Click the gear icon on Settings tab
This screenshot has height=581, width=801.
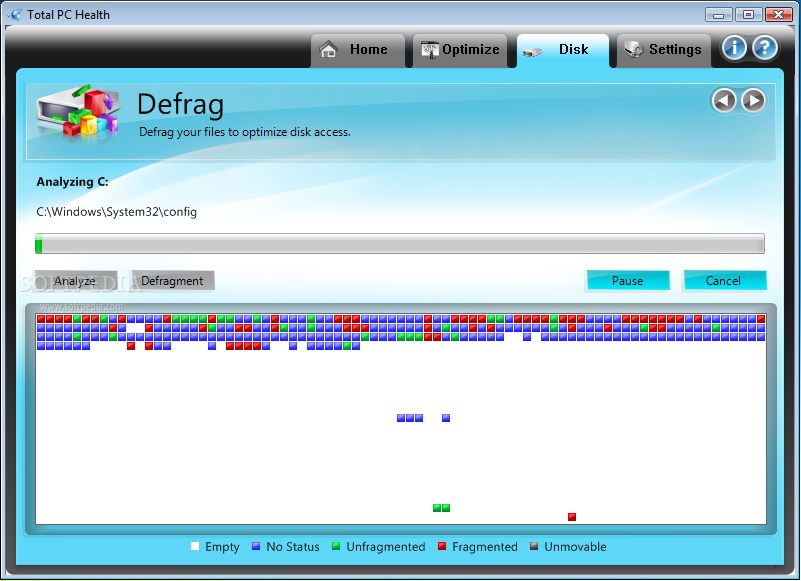point(634,50)
